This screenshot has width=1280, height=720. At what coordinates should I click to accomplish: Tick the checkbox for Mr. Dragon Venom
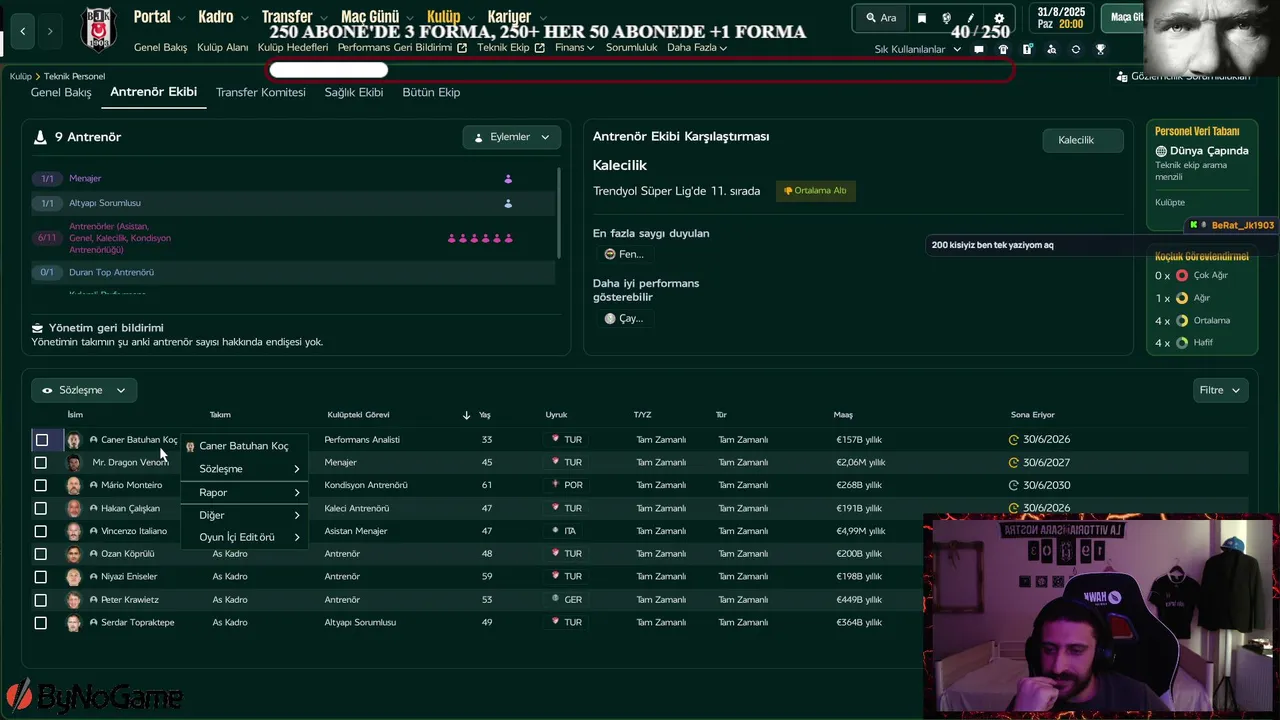point(41,463)
